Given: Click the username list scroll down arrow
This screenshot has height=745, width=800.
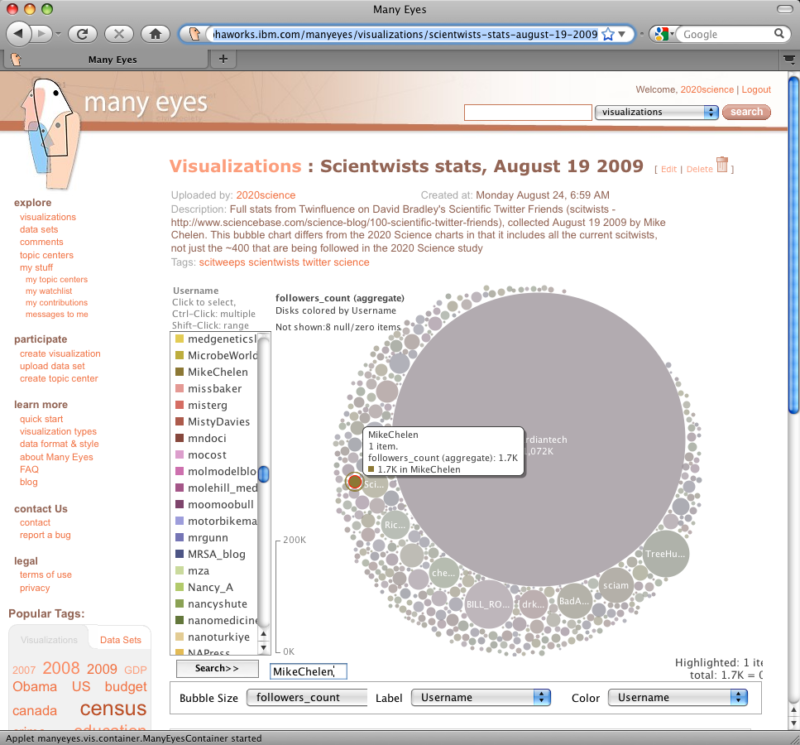Looking at the screenshot, I should [x=263, y=648].
